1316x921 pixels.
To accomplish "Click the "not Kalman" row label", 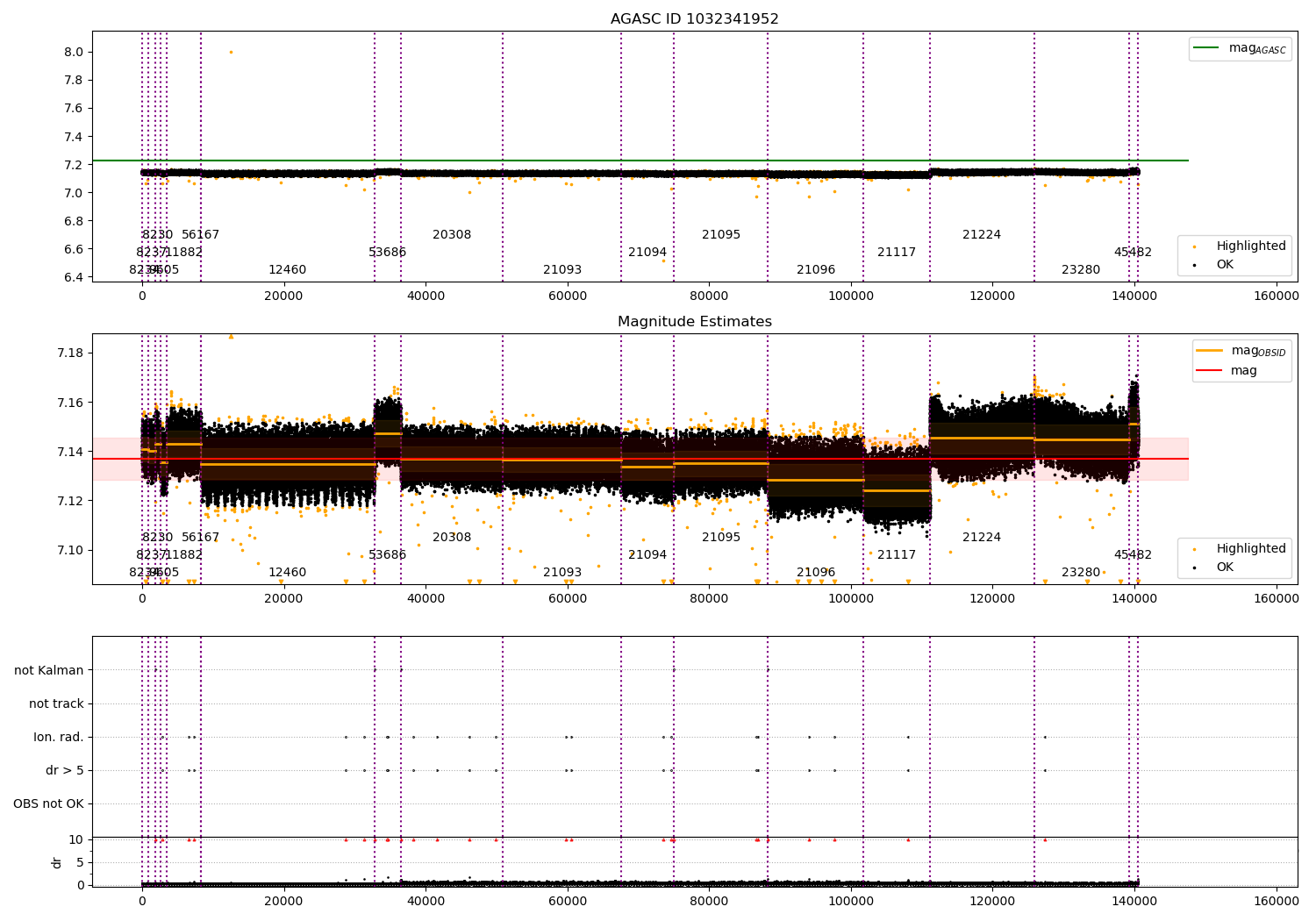I will click(x=49, y=671).
